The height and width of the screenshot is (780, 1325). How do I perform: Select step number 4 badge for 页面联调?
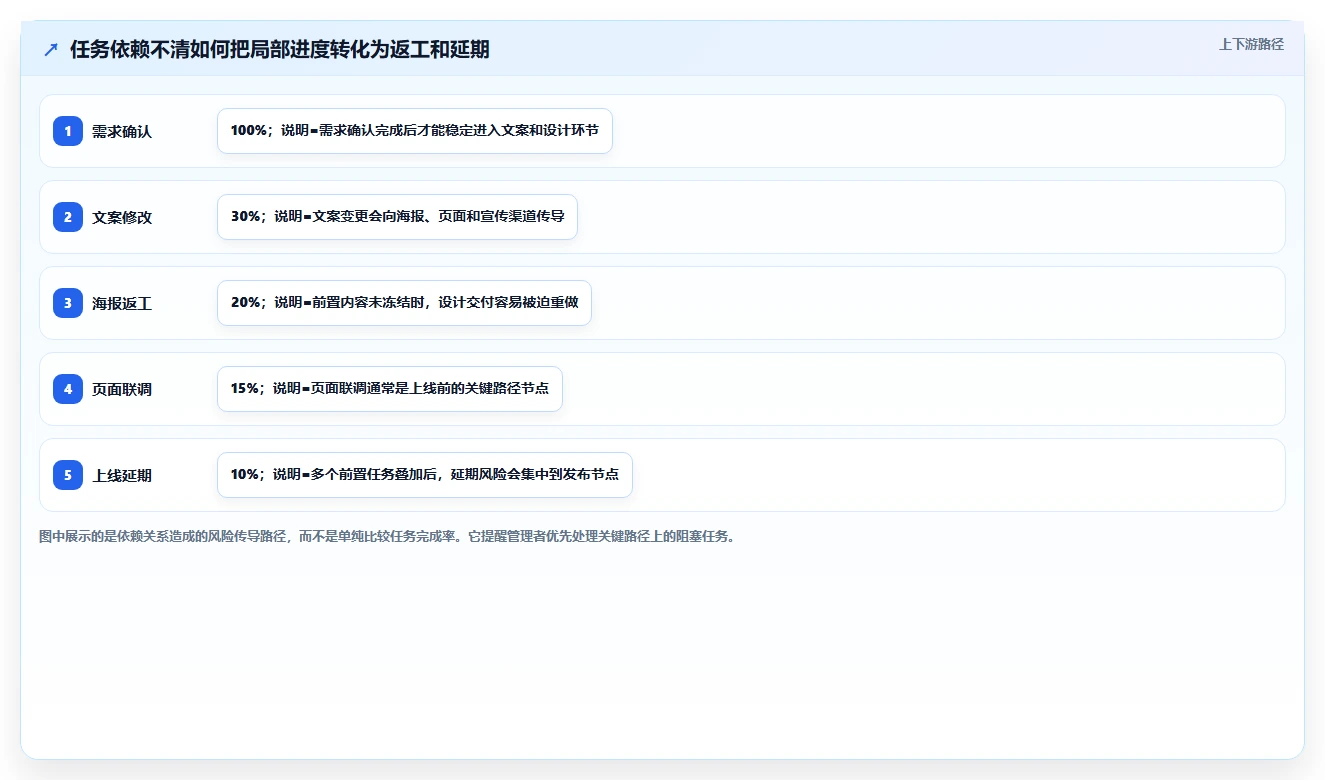tap(68, 389)
